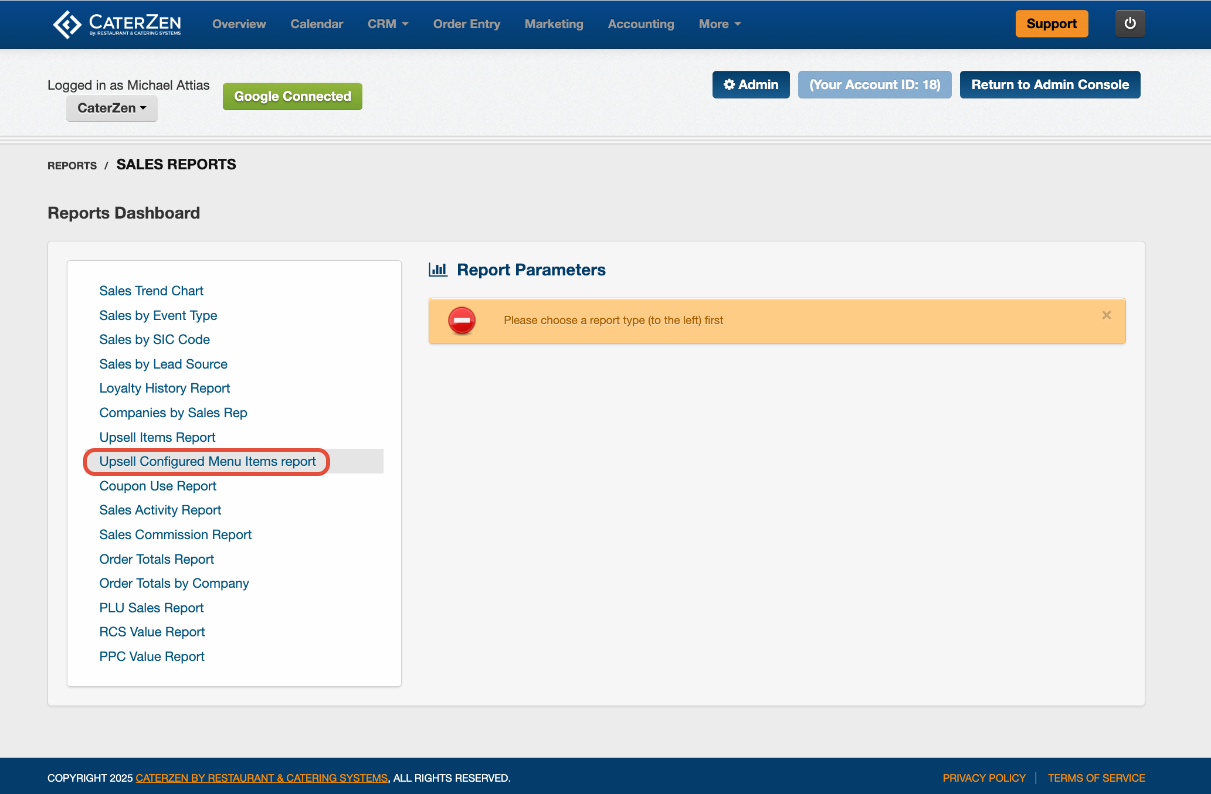Click Return to Admin Console

[x=1050, y=85]
